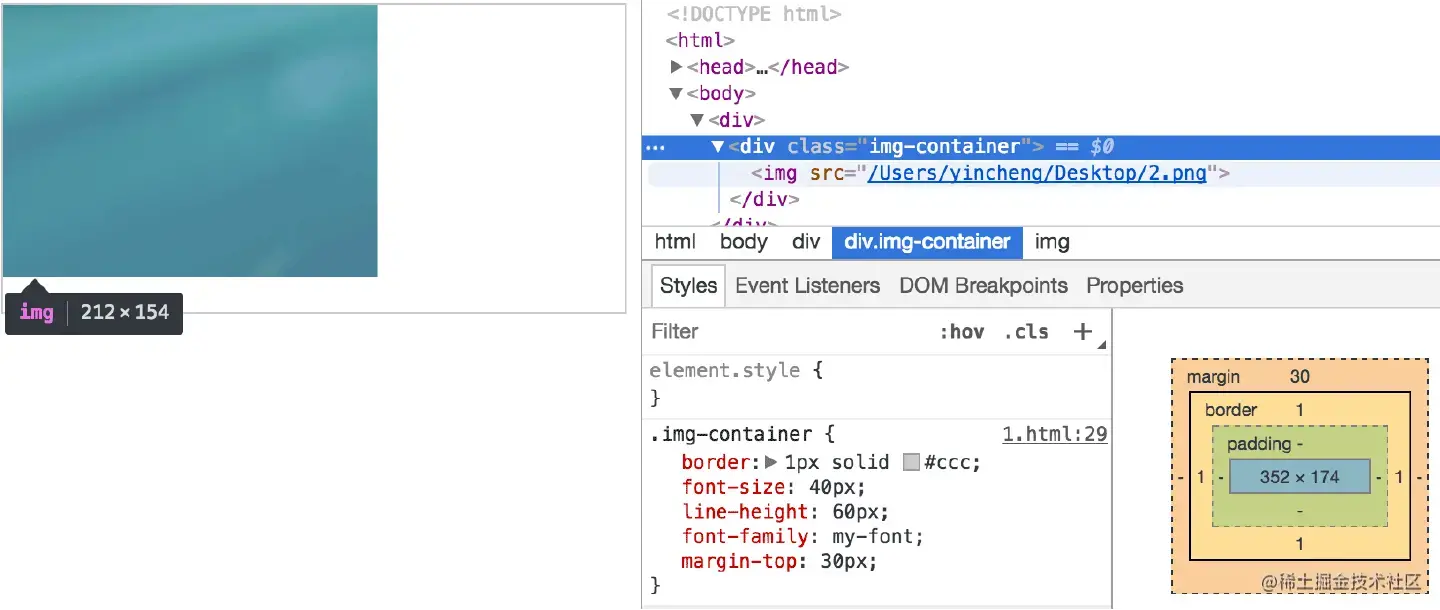Image resolution: width=1440 pixels, height=610 pixels.
Task: Select div in the breadcrumb bar
Action: coord(806,242)
